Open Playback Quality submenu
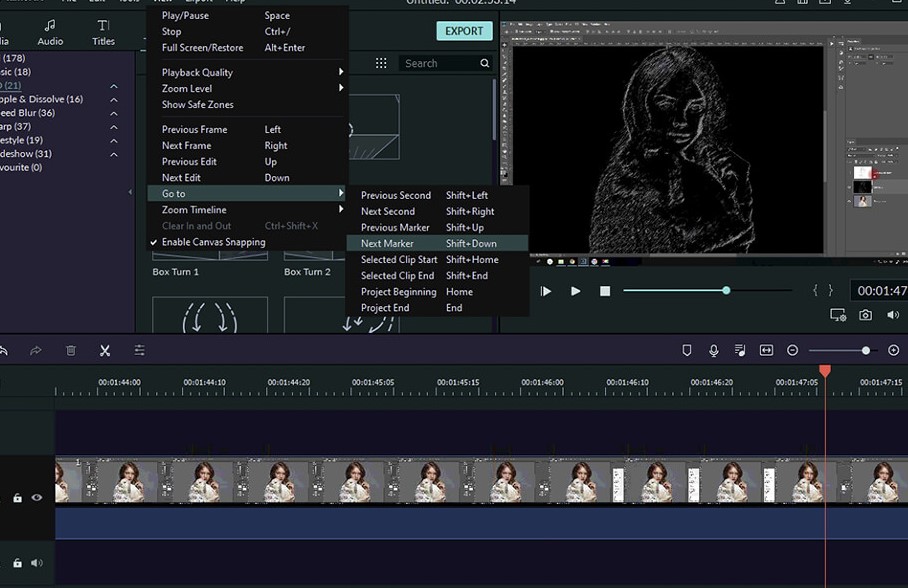 coord(247,72)
